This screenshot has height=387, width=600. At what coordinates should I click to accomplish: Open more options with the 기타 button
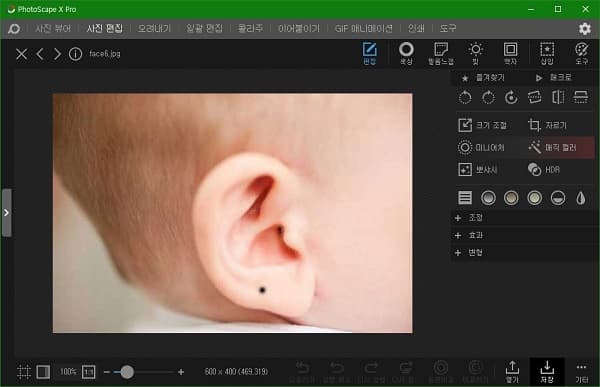pos(582,373)
